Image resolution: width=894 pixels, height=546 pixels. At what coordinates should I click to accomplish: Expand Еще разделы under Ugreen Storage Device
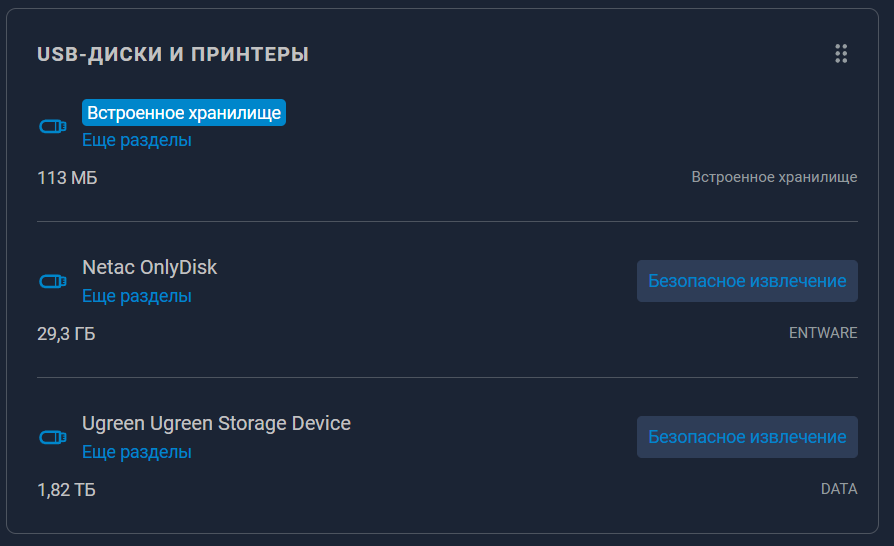[137, 452]
